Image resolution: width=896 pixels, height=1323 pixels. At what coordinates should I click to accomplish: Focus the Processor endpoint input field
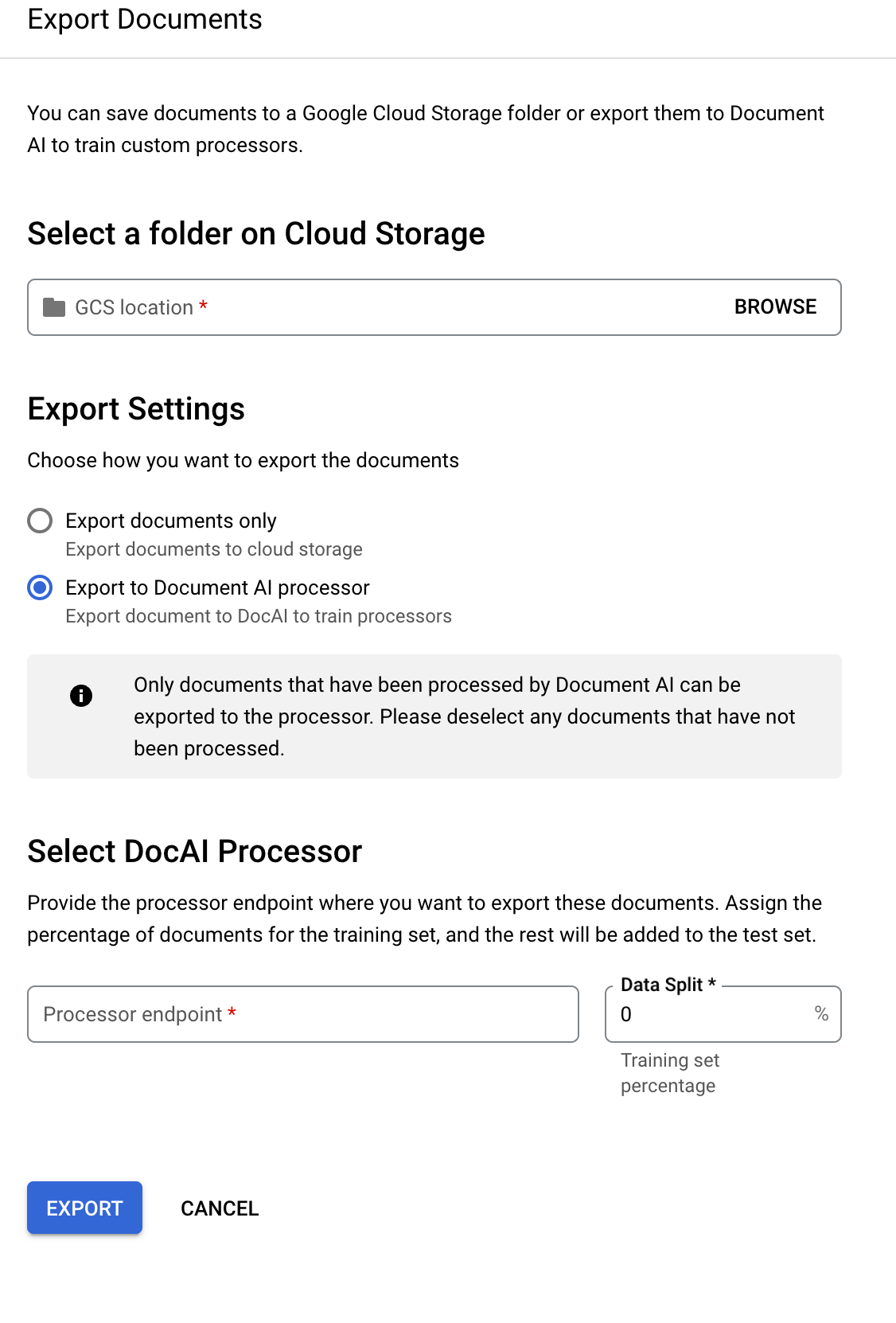click(302, 1014)
